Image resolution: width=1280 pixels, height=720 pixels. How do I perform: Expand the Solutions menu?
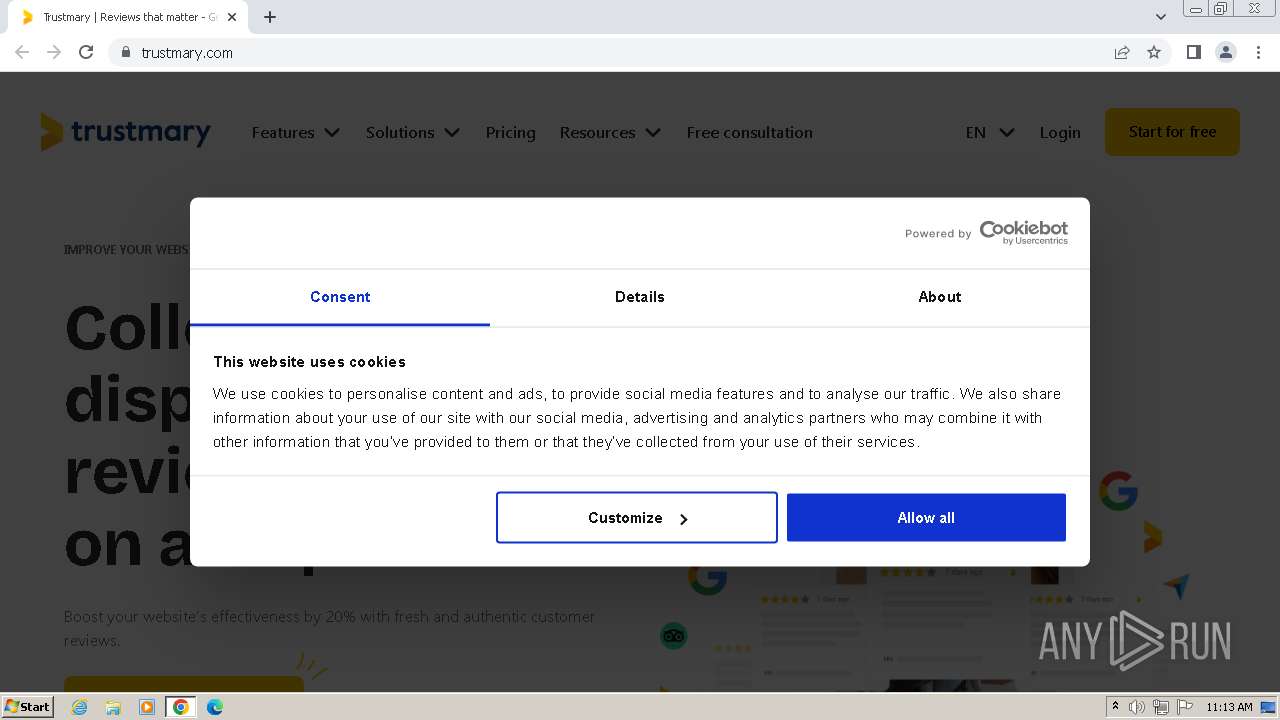click(x=413, y=132)
